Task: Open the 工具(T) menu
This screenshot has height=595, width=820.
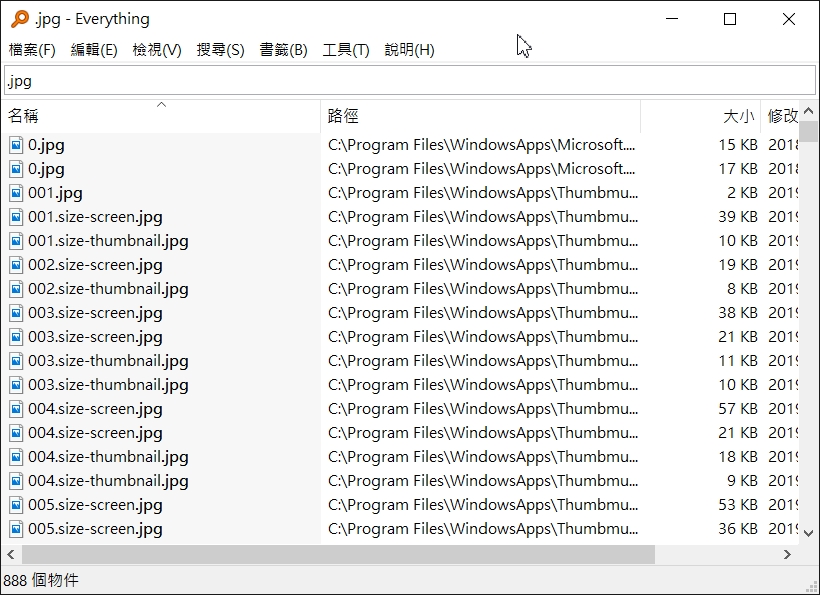Action: pyautogui.click(x=346, y=50)
